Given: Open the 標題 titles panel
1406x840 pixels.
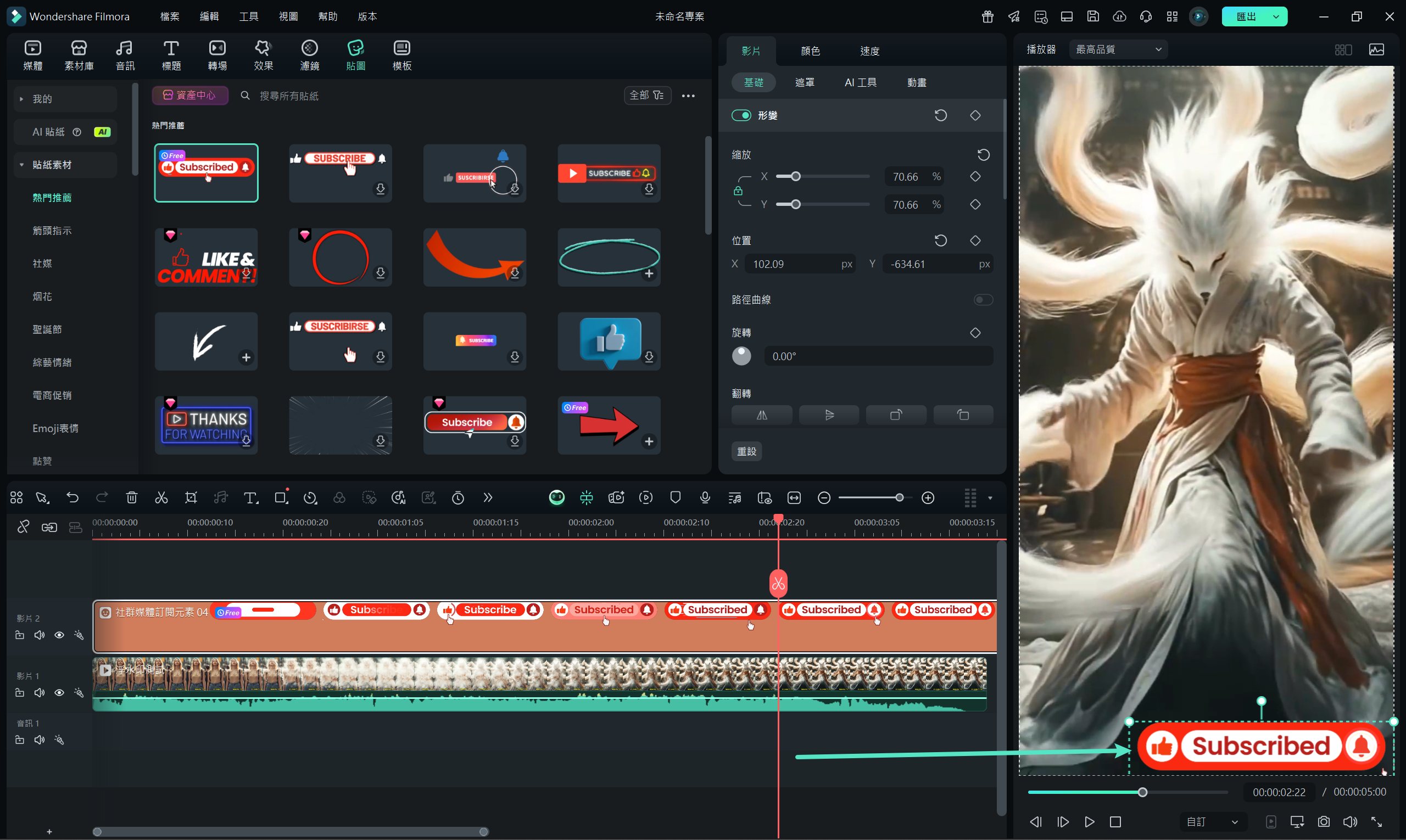Looking at the screenshot, I should pyautogui.click(x=171, y=55).
